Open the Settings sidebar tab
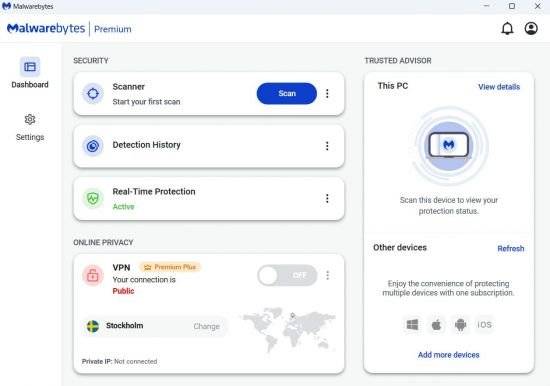This screenshot has width=550, height=386. (x=30, y=127)
